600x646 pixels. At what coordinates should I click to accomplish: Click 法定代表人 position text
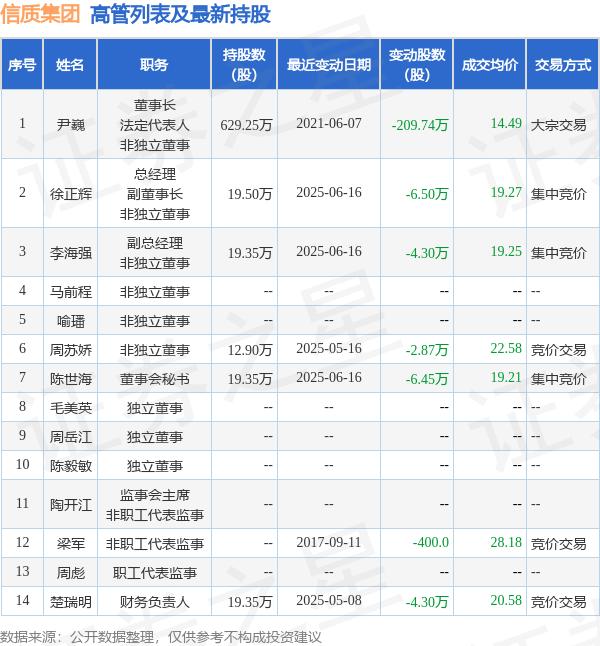(x=154, y=124)
